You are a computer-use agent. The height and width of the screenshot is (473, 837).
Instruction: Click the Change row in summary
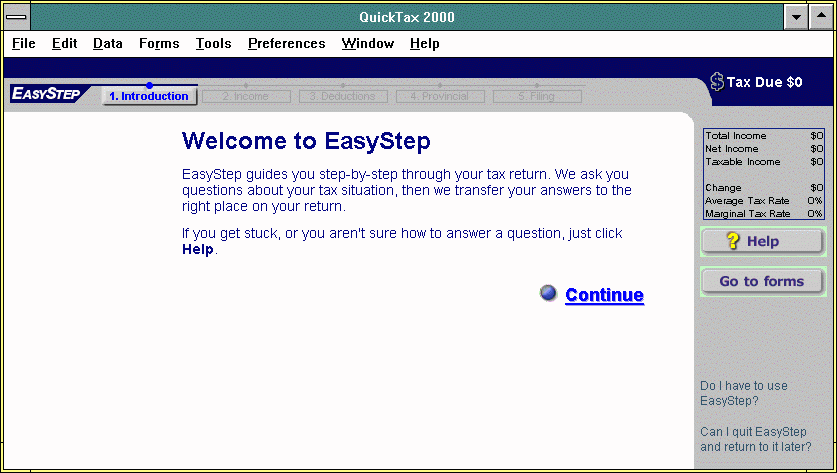click(x=764, y=187)
